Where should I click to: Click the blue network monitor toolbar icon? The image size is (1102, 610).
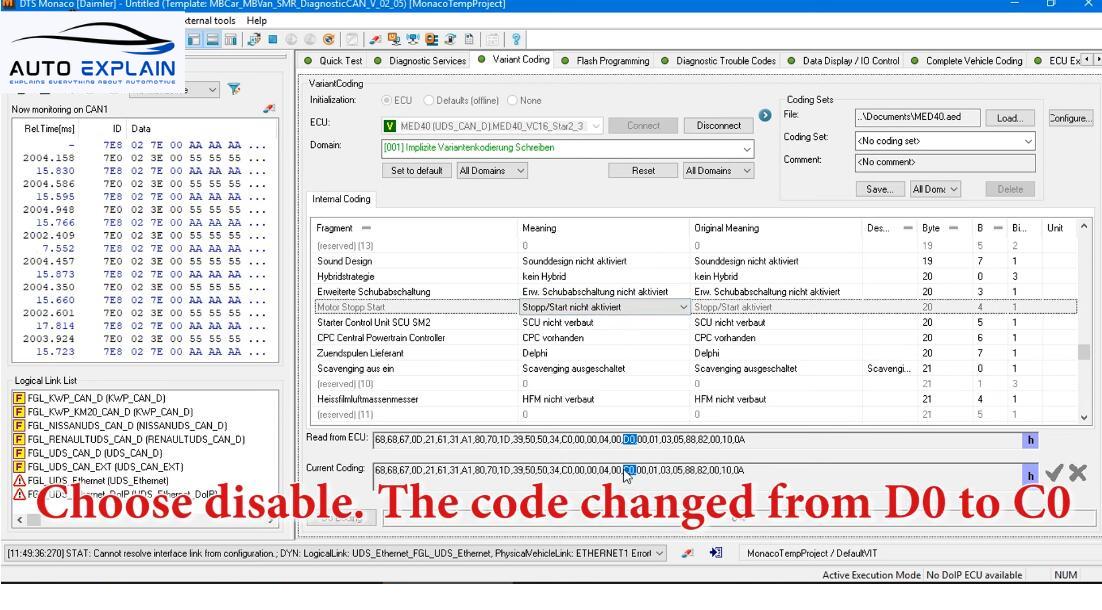(413, 39)
